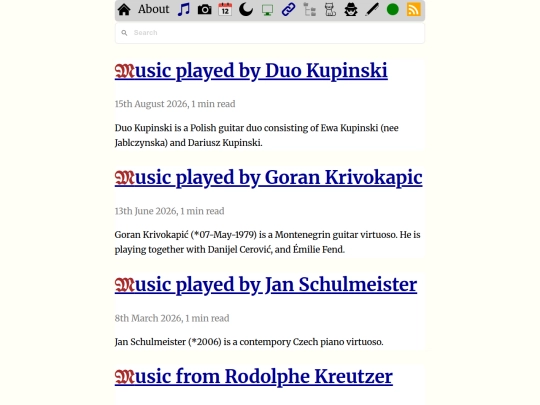
Task: Open the calendar archive icon
Action: pyautogui.click(x=225, y=10)
